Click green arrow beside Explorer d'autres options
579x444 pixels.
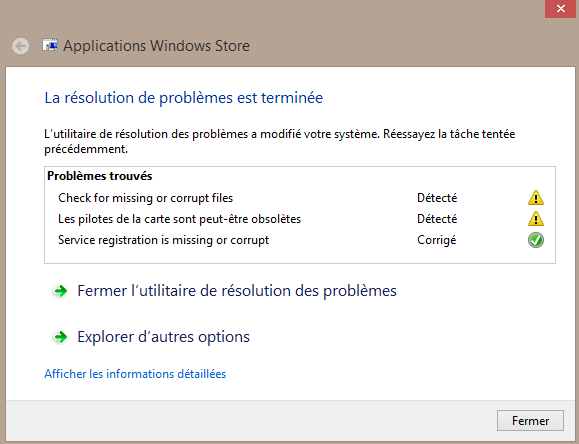[61, 337]
